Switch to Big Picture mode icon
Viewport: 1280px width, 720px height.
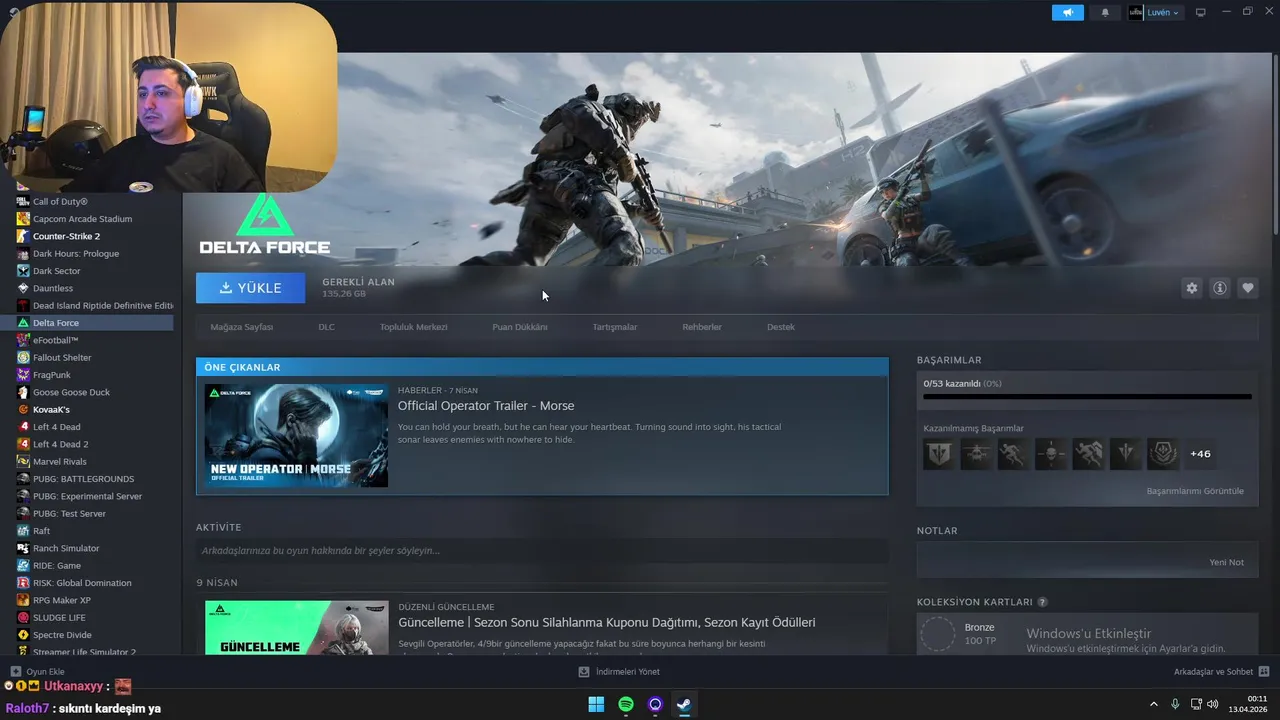(1201, 12)
